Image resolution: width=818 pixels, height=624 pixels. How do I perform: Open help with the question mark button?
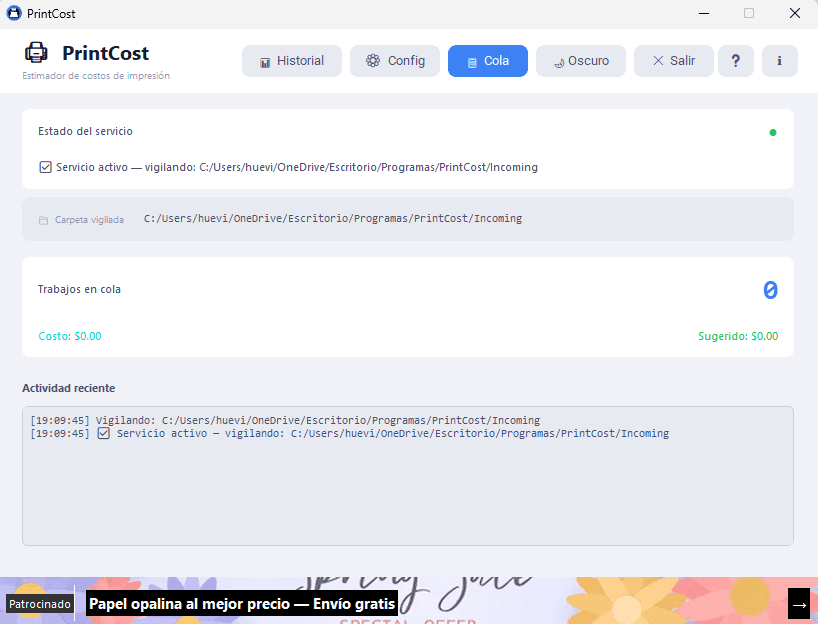(736, 61)
